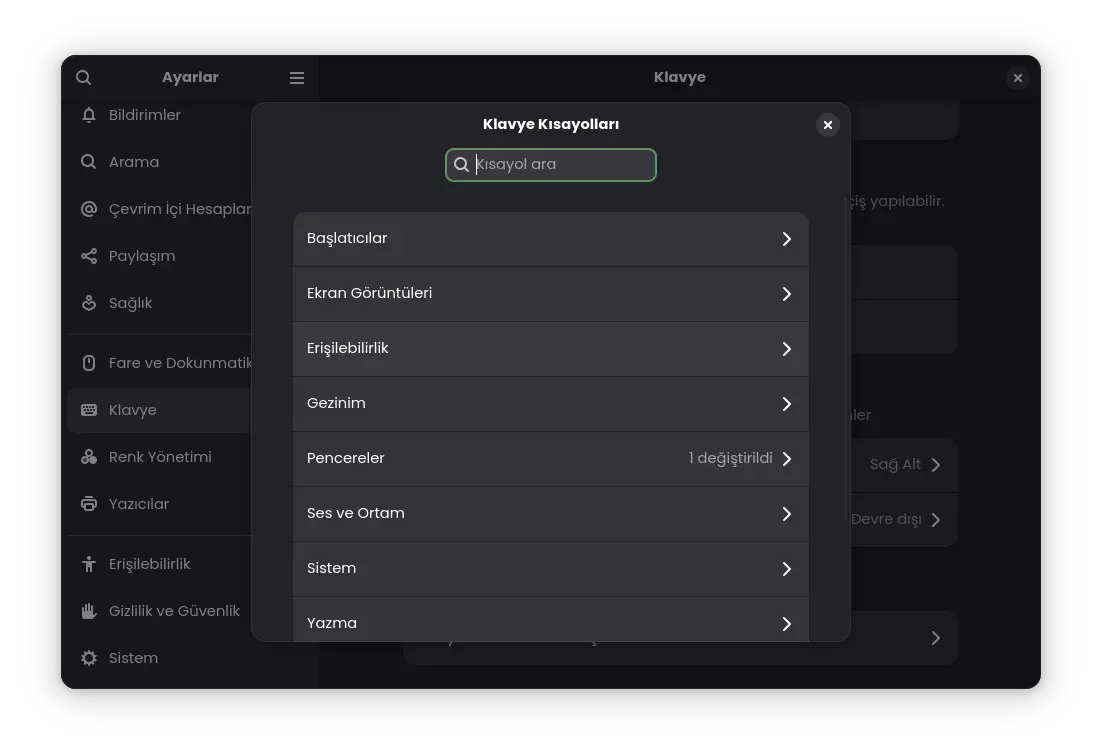Image resolution: width=1102 pixels, height=756 pixels.
Task: Expand Erişilebilirlik shortcuts in the dialog
Action: [551, 348]
